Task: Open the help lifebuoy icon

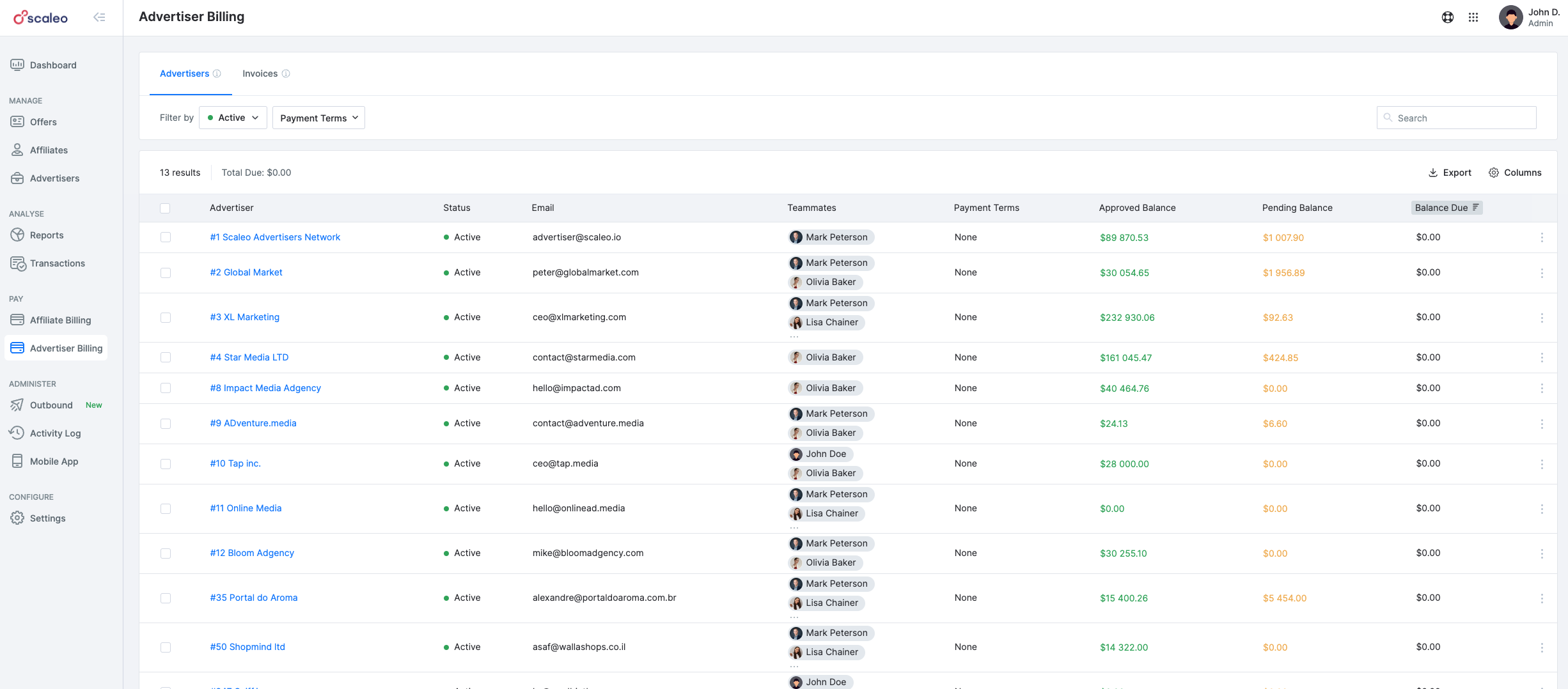Action: [1448, 17]
